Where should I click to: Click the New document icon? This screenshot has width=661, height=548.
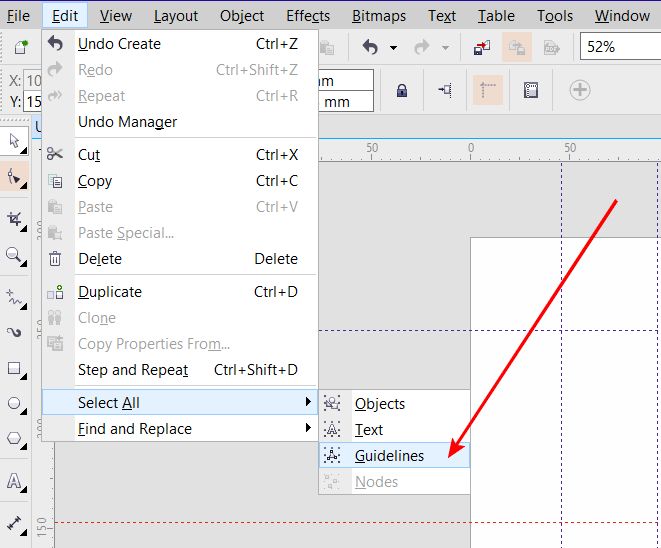pos(21,47)
